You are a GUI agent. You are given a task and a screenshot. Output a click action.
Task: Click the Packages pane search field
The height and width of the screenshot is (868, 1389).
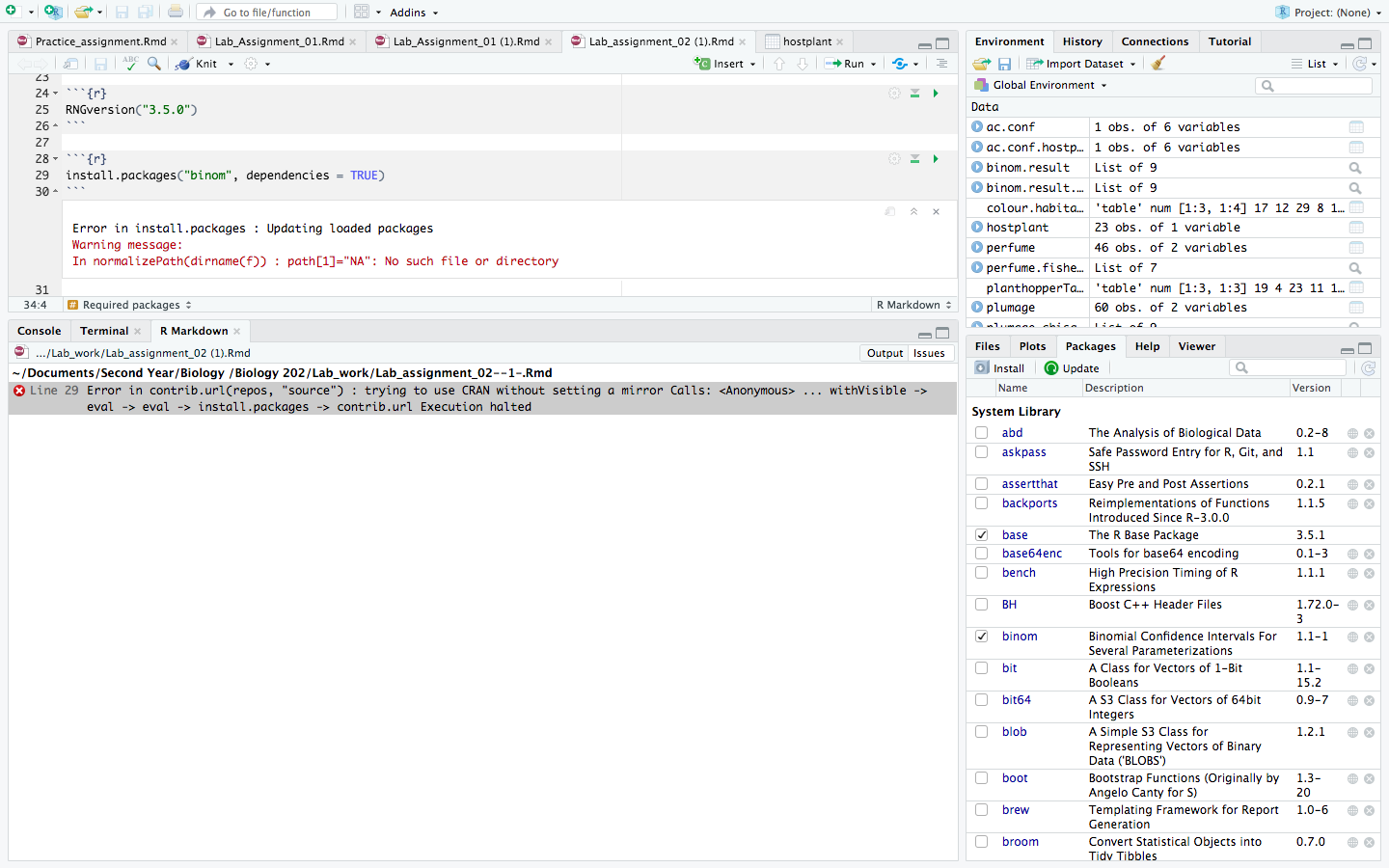(1288, 367)
